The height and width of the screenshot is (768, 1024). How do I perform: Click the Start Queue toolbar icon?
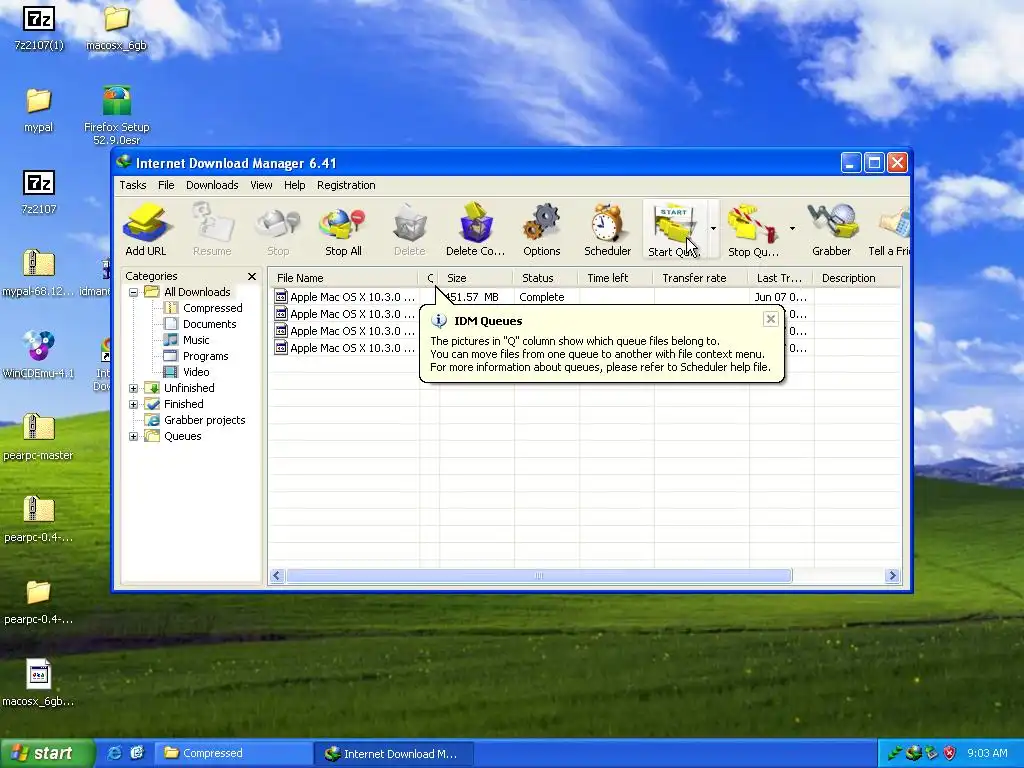pyautogui.click(x=675, y=229)
